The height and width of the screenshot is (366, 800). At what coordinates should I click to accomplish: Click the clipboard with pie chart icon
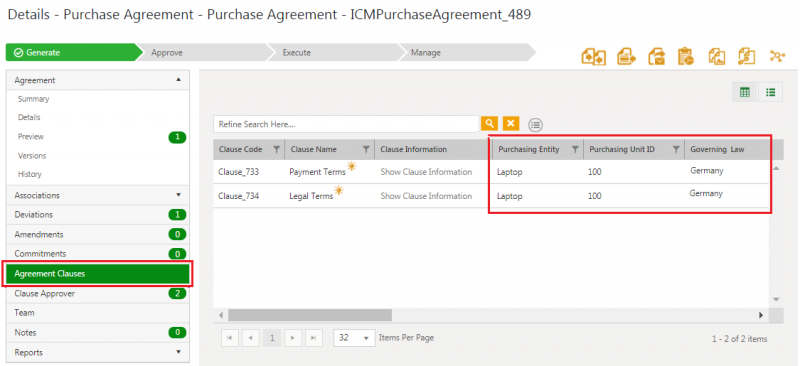686,57
